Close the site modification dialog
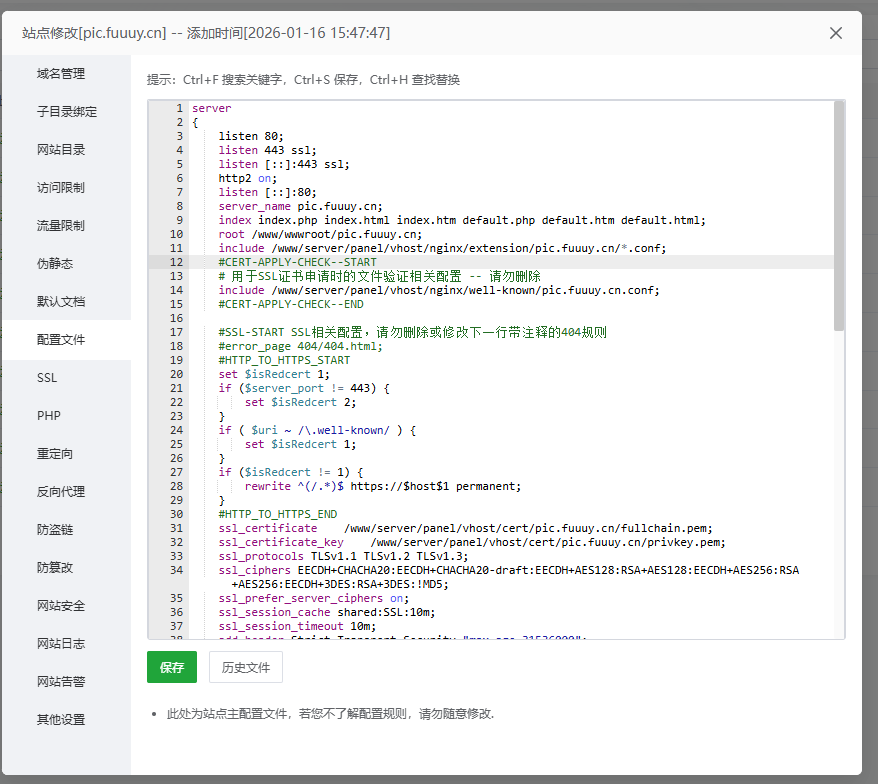 835,33
